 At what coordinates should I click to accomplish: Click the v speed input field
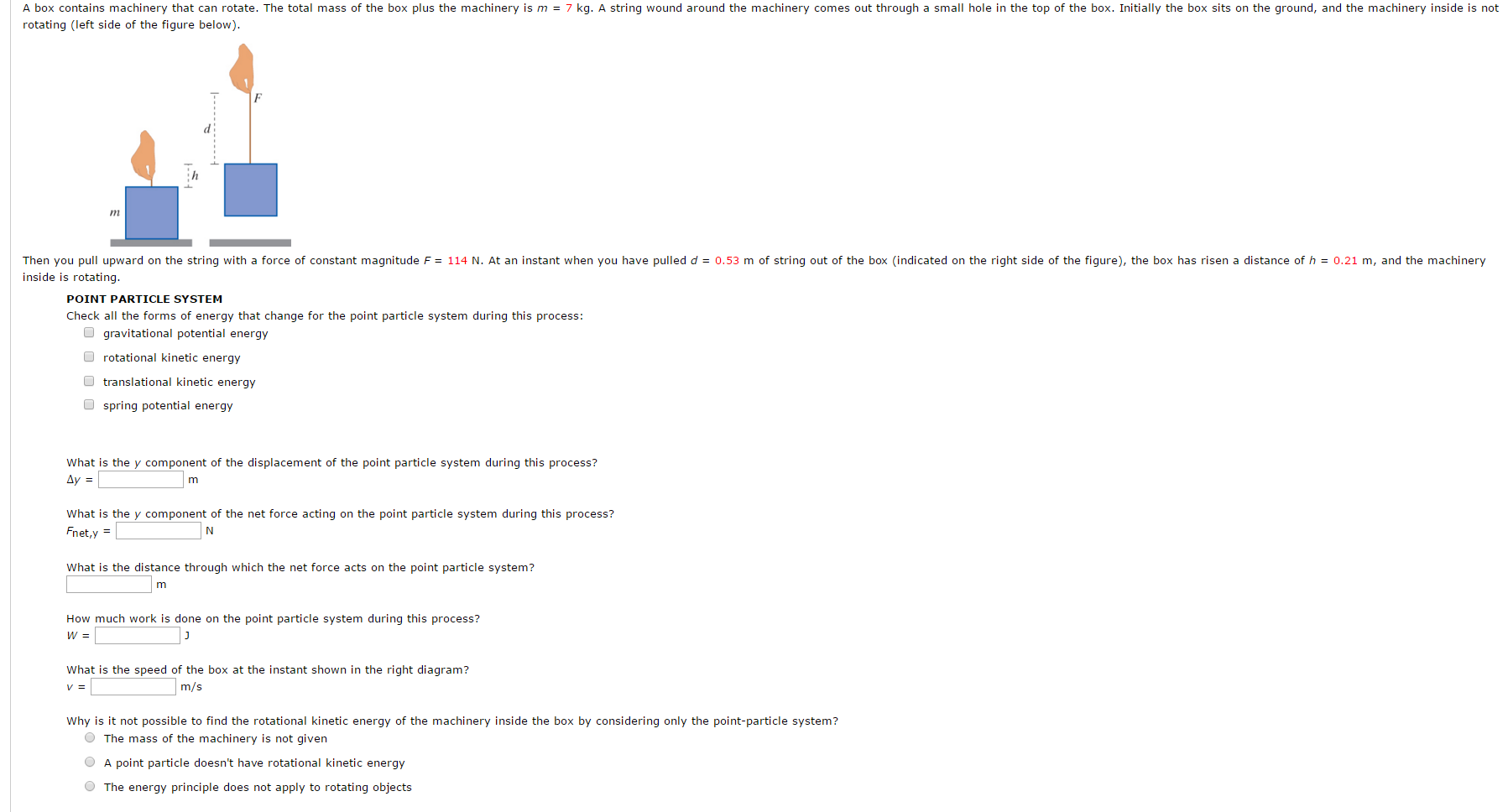click(133, 686)
